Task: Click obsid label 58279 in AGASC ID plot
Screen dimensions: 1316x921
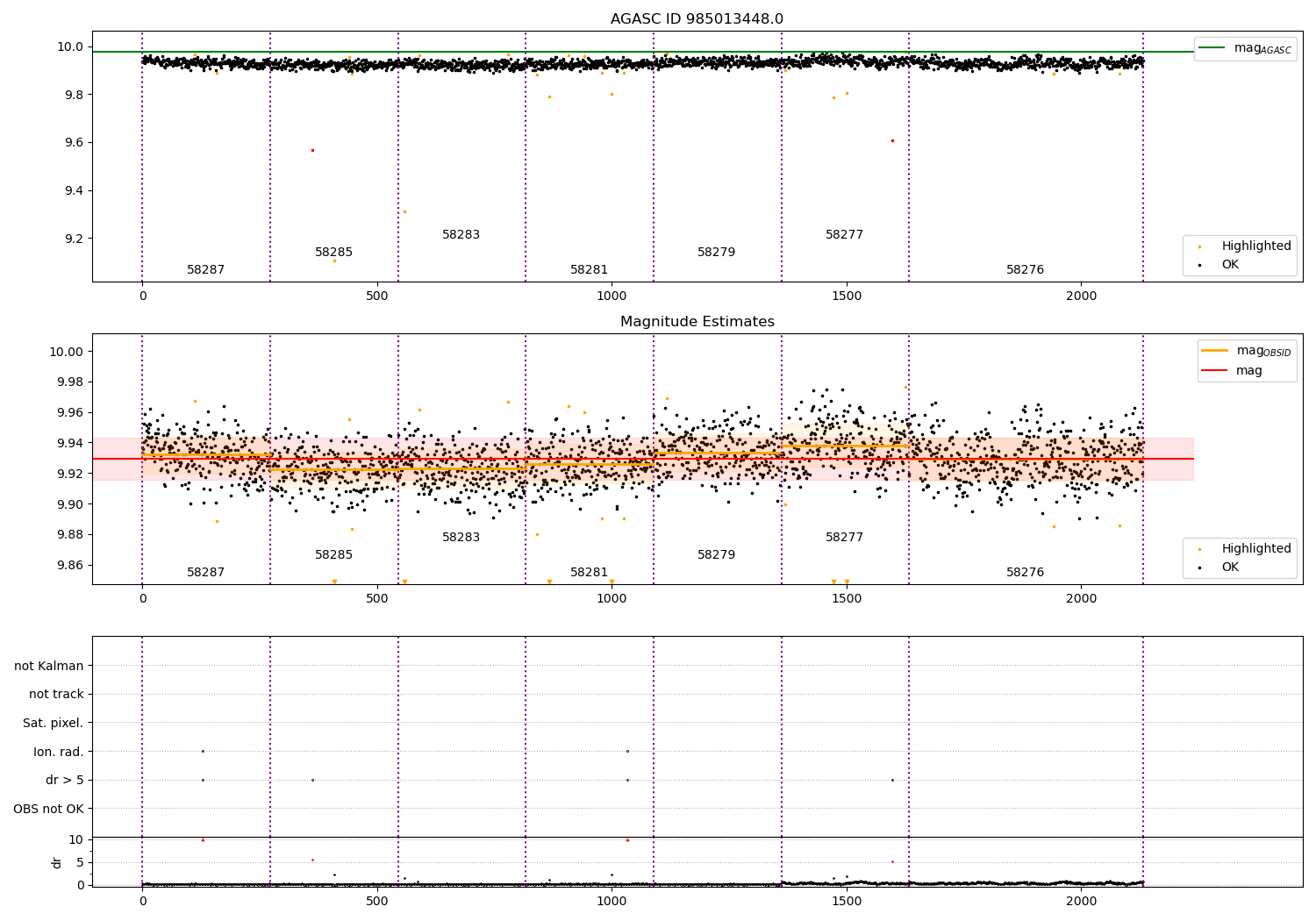Action: point(717,253)
